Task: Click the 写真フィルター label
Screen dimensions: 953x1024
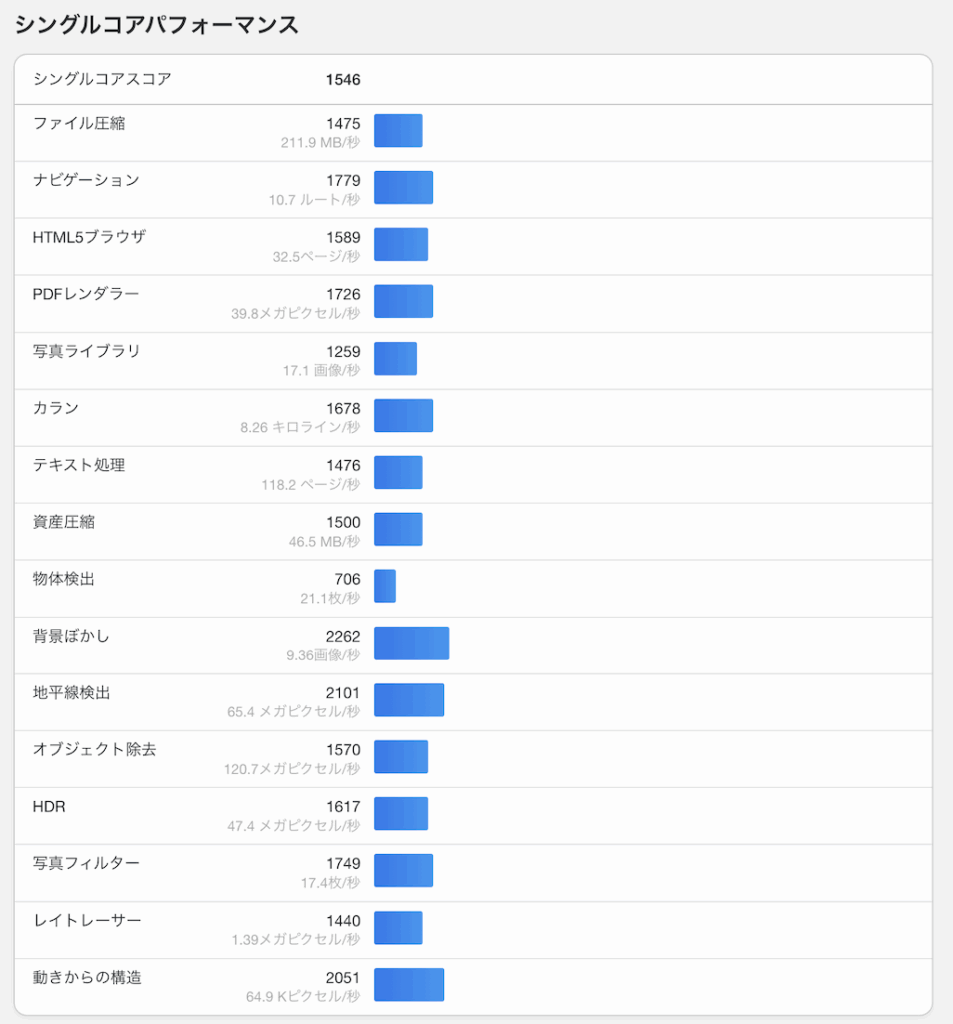Action: tap(86, 863)
